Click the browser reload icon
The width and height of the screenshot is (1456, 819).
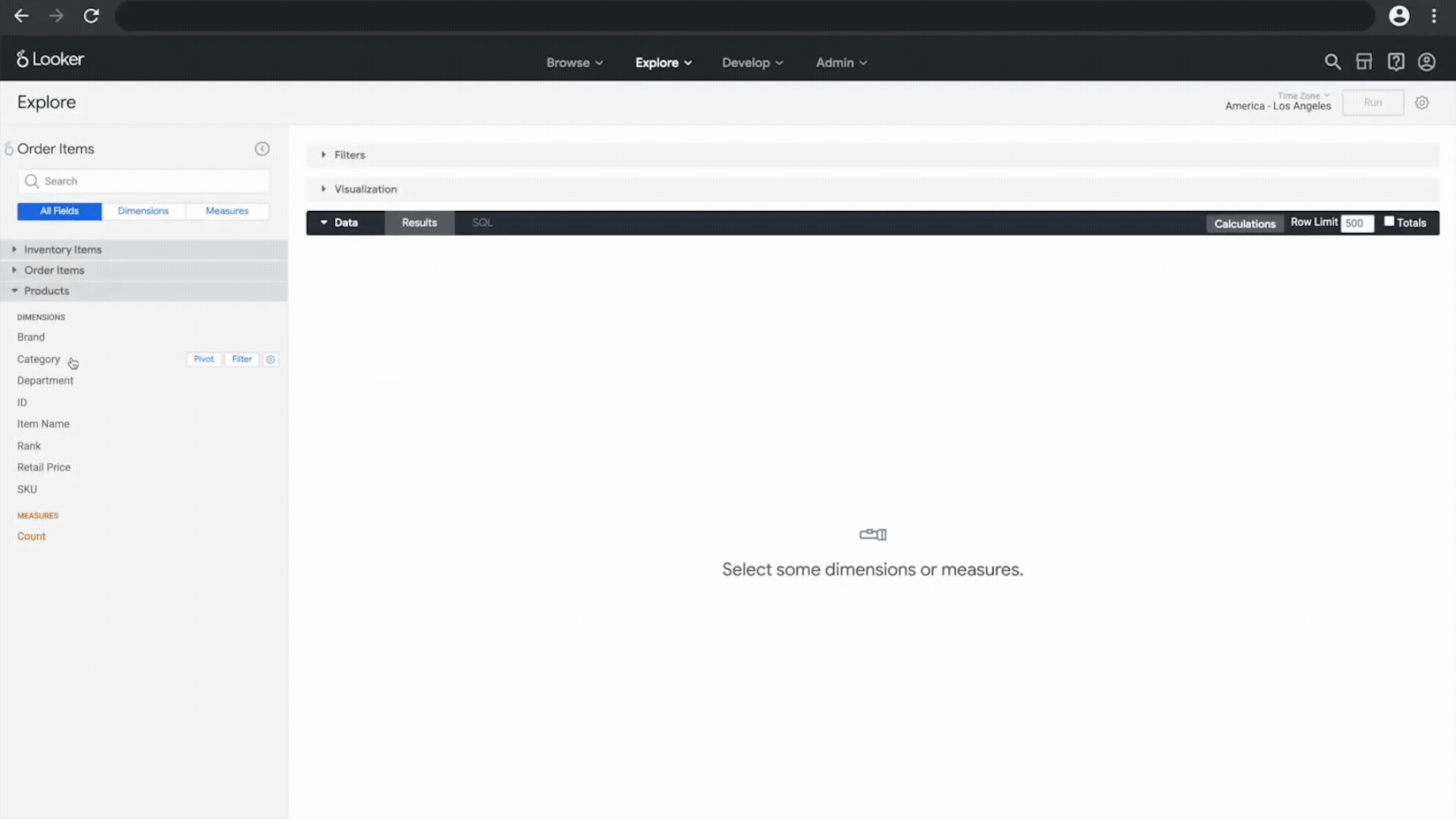tap(91, 16)
